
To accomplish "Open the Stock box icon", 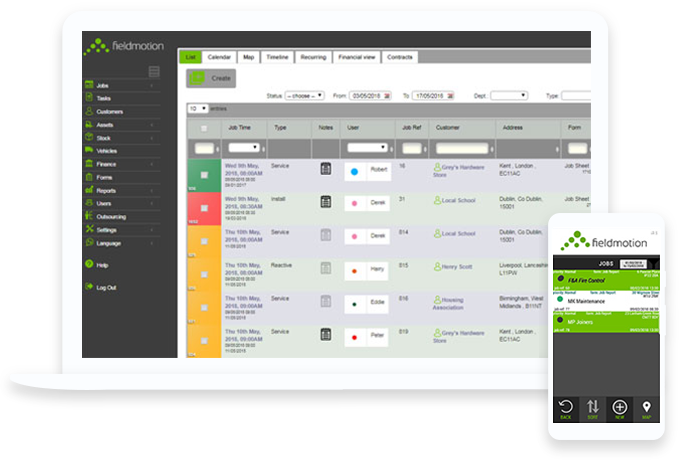I will point(89,137).
